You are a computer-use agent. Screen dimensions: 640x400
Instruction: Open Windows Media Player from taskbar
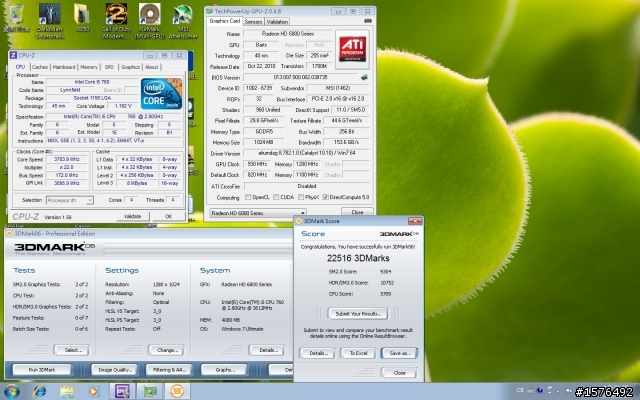coord(93,391)
